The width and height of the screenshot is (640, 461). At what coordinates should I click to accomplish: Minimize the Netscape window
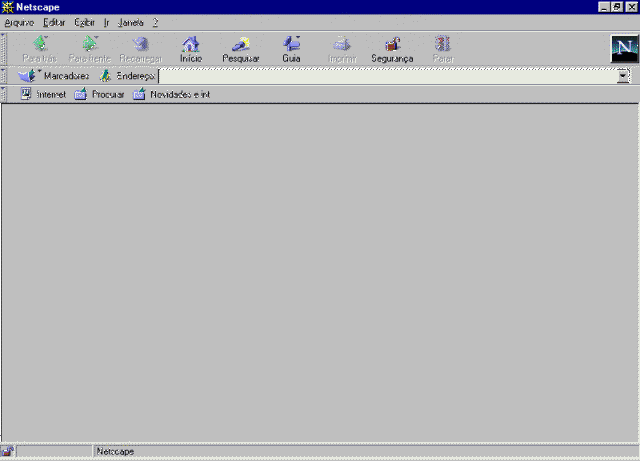click(x=604, y=7)
